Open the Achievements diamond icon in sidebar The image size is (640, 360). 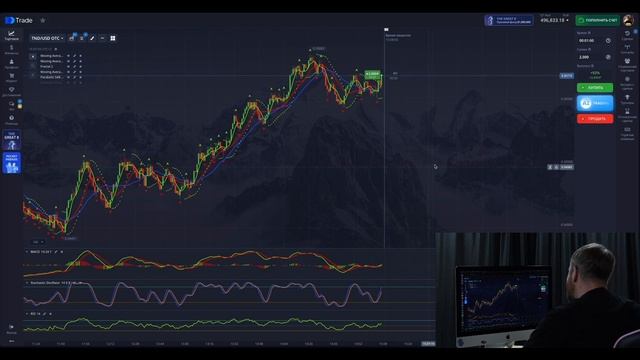click(x=11, y=91)
